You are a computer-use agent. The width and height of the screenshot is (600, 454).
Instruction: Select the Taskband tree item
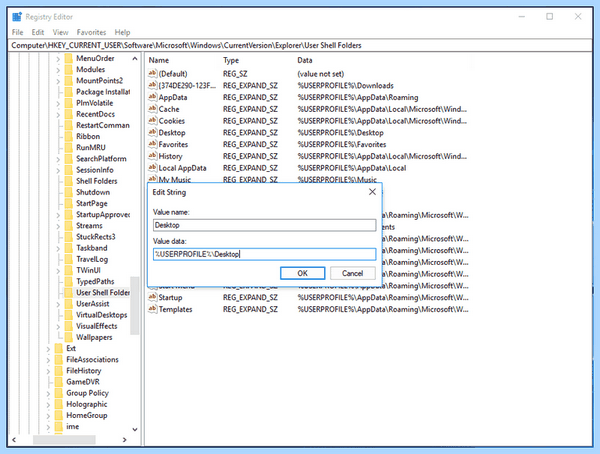(92, 248)
